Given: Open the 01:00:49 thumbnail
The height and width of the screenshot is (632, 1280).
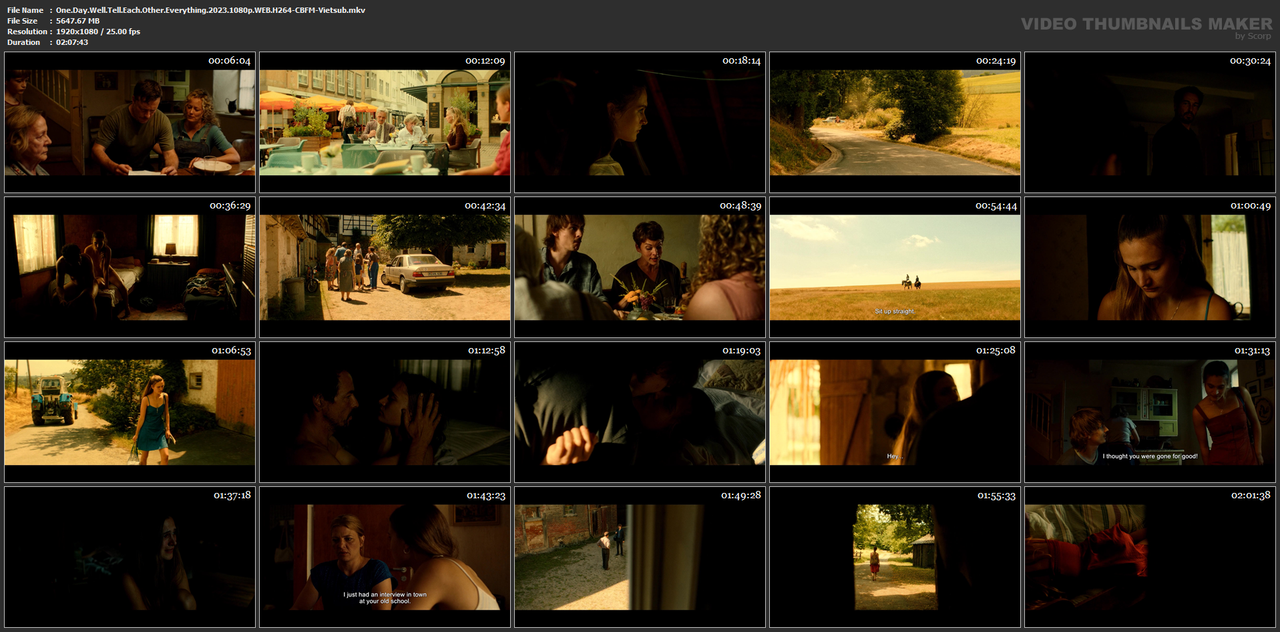Looking at the screenshot, I should point(1150,267).
